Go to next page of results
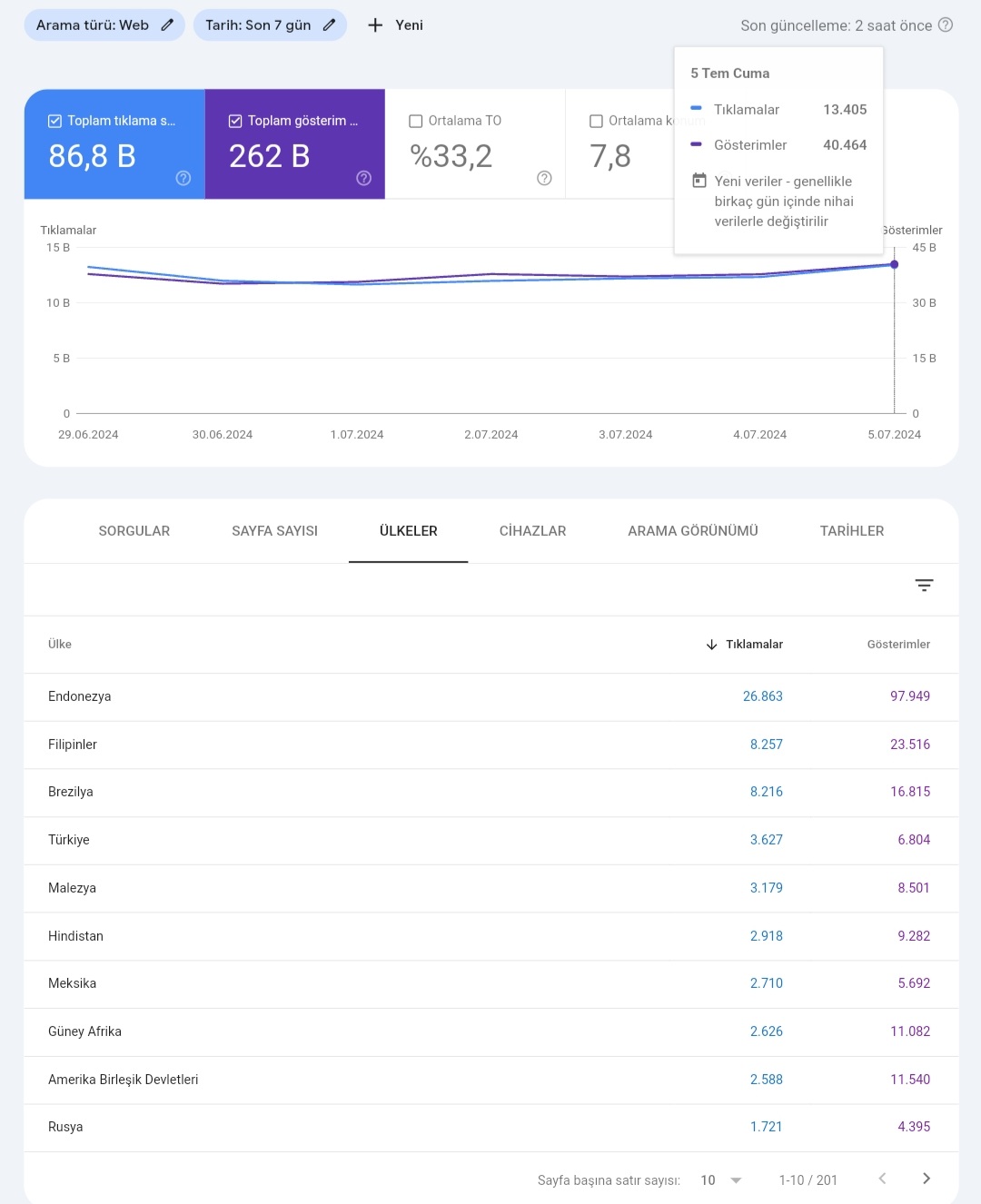This screenshot has height=1204, width=981. coord(926,1179)
